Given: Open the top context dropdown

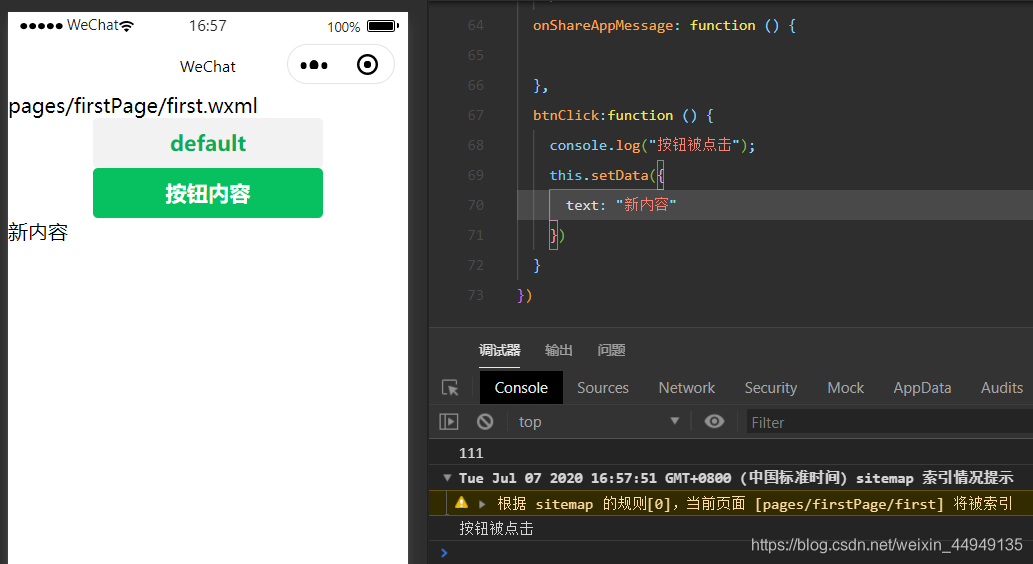Looking at the screenshot, I should pos(599,422).
